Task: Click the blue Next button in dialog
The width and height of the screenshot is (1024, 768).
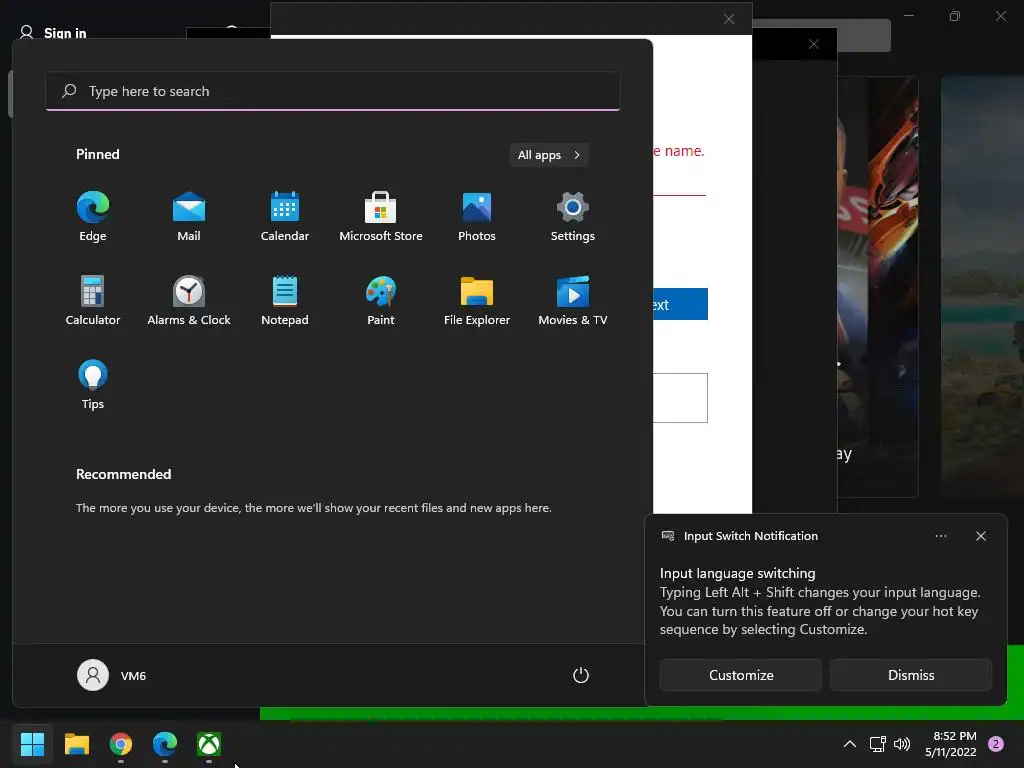Action: tap(680, 304)
